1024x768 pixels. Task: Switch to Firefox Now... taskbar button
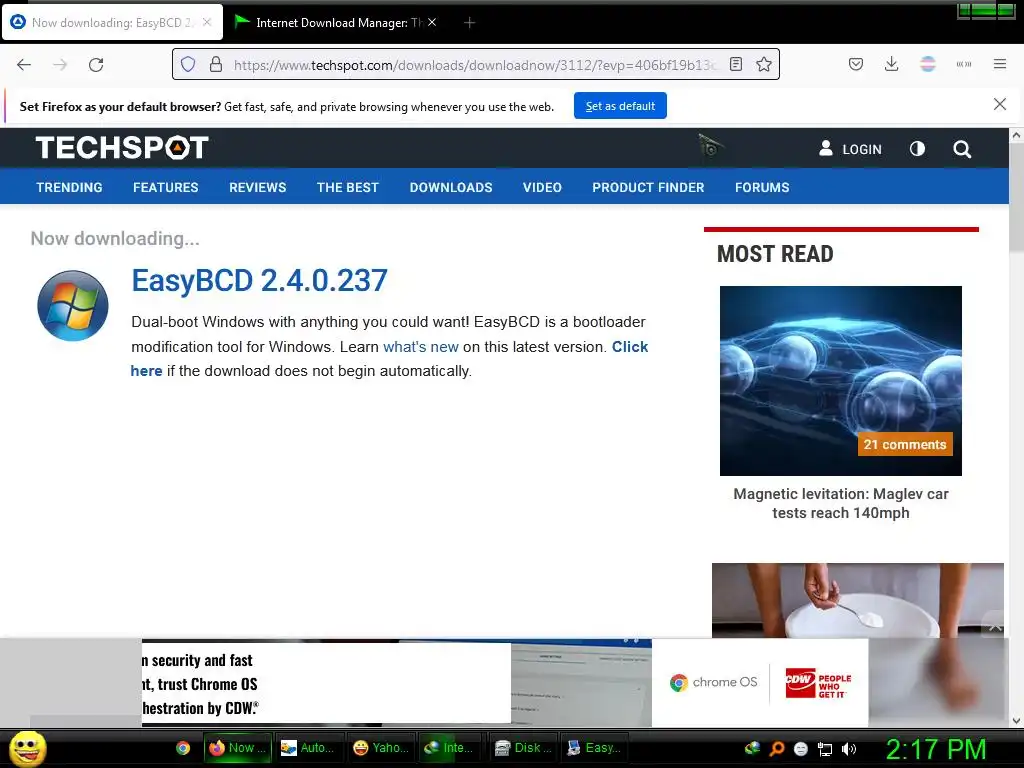click(x=236, y=748)
